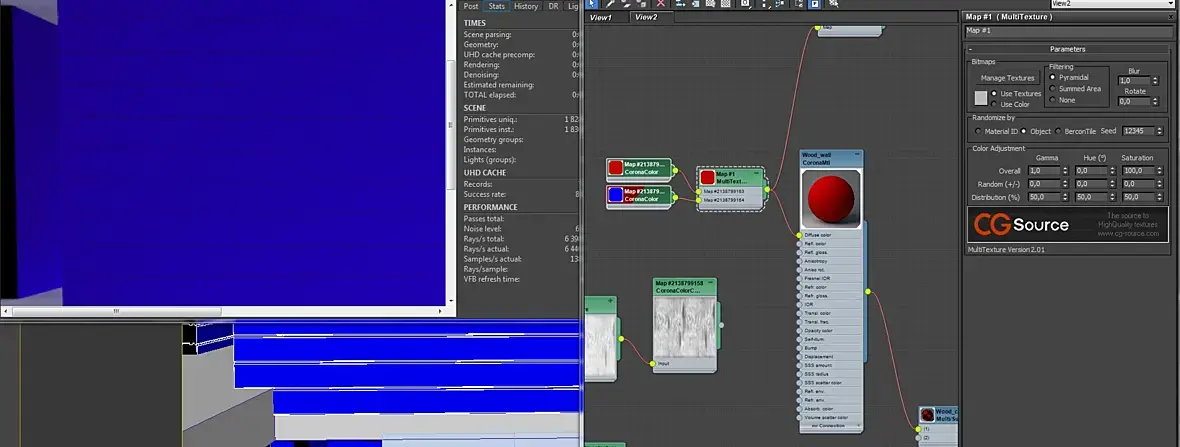This screenshot has height=447, width=1180.
Task: Switch to the View1 tab
Action: click(x=602, y=17)
